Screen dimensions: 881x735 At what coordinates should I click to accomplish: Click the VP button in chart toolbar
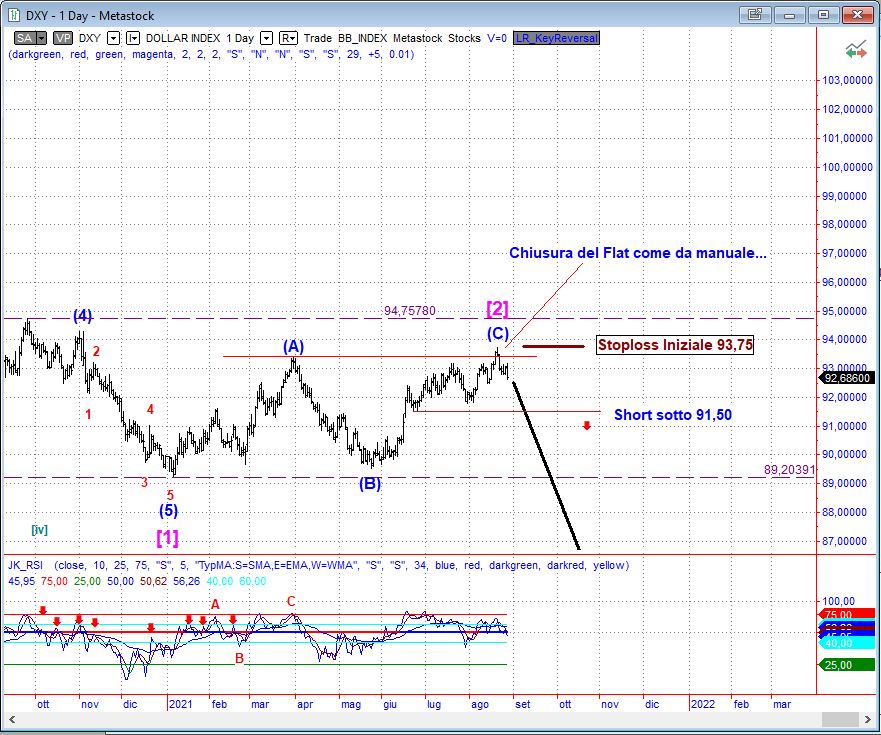pyautogui.click(x=62, y=38)
